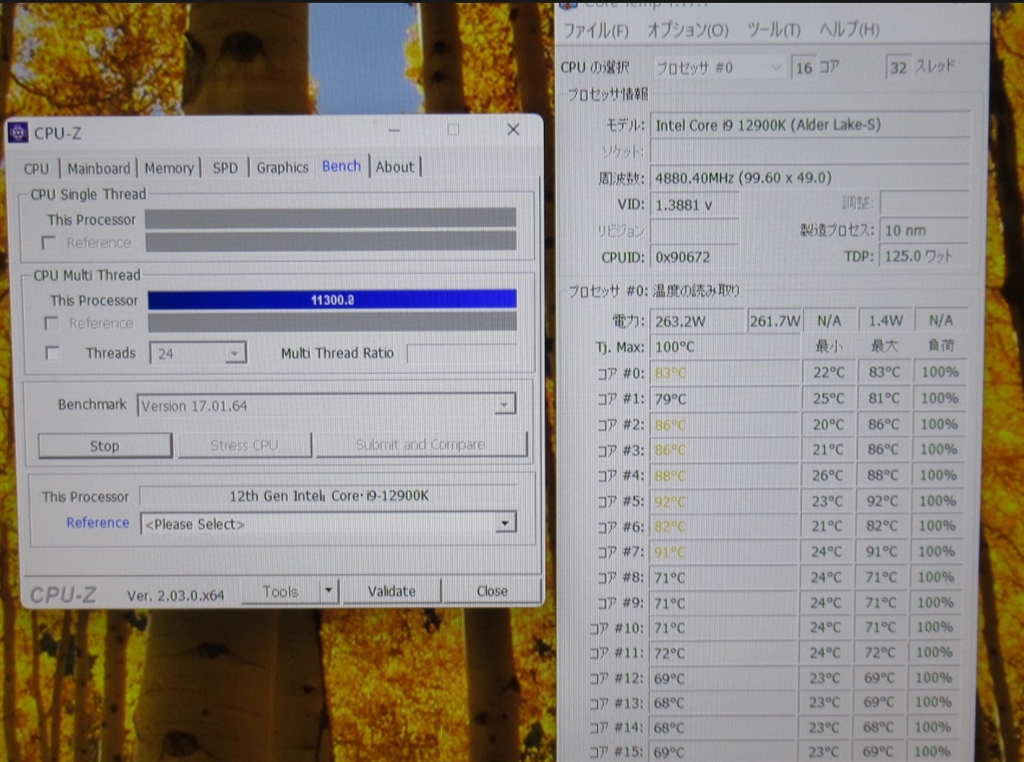The width and height of the screenshot is (1024, 762).
Task: Switch to the Mainboard tab
Action: point(99,168)
